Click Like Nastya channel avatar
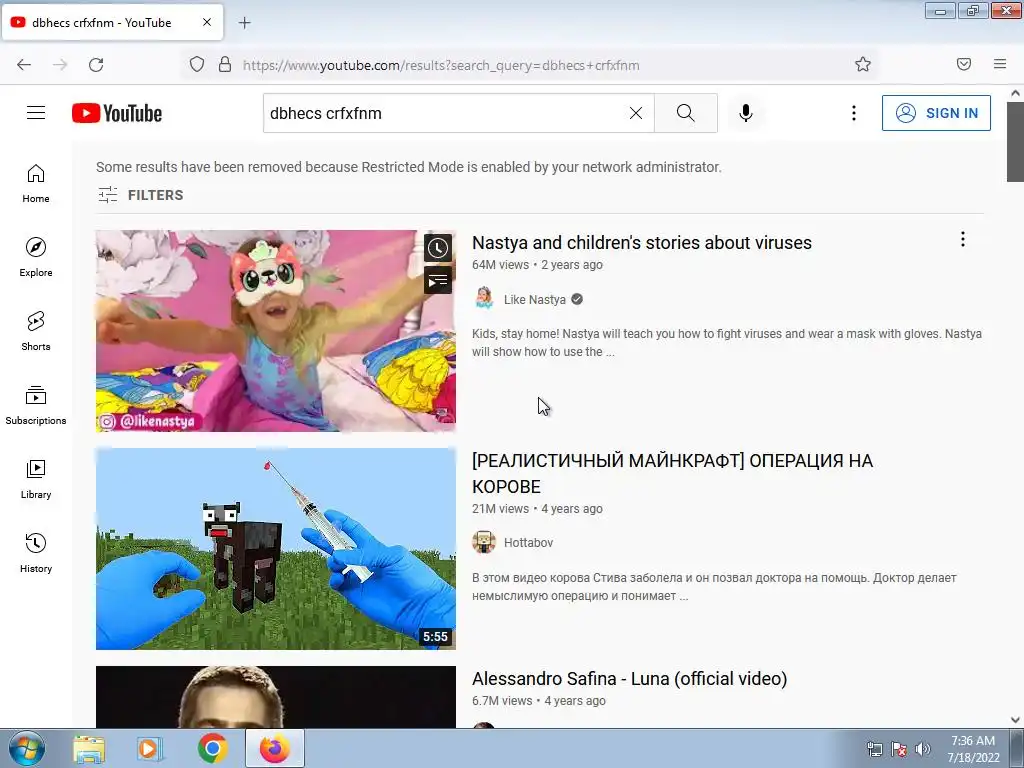The width and height of the screenshot is (1024, 768). [x=484, y=298]
